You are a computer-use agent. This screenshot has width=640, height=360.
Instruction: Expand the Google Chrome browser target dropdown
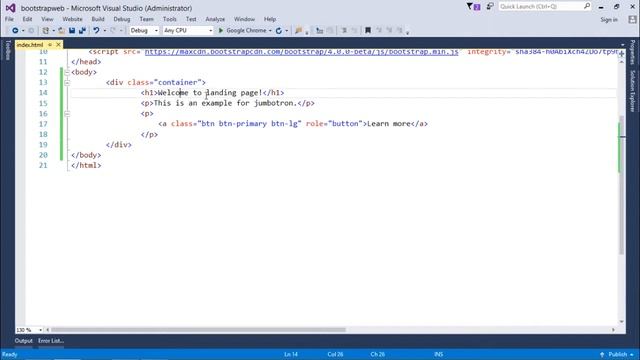coord(270,31)
